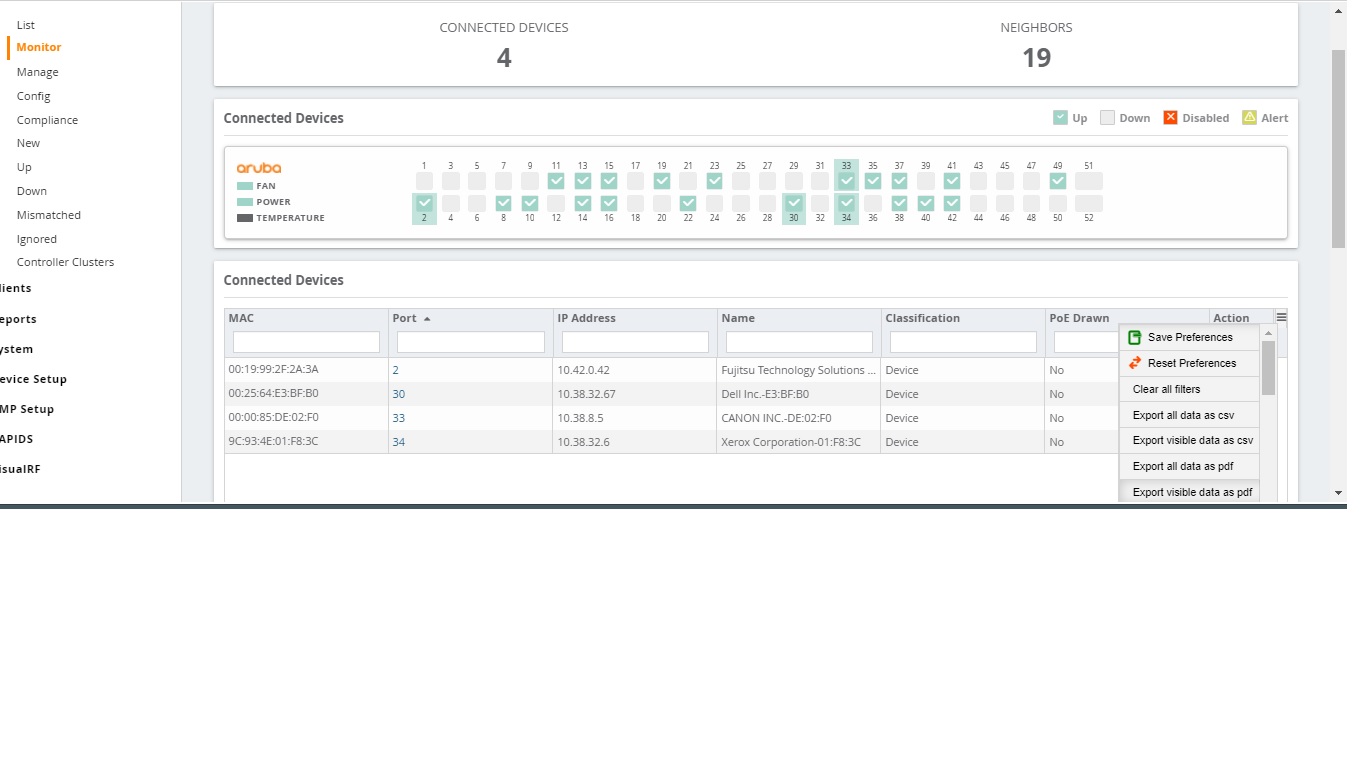Screen dimensions: 1366x768
Task: Sort table by Name column header
Action: 738,318
